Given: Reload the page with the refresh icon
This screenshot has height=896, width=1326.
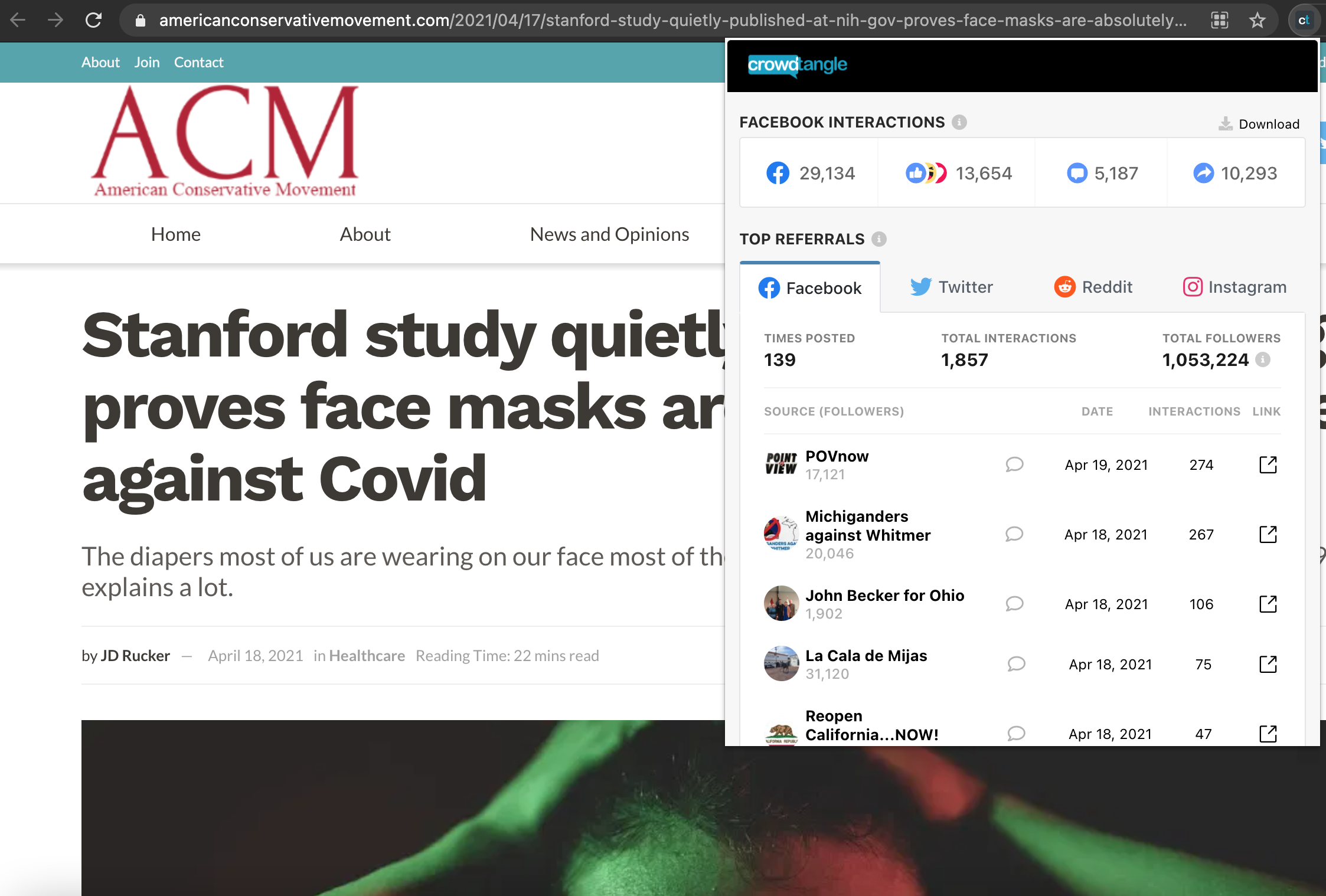Looking at the screenshot, I should 93,21.
